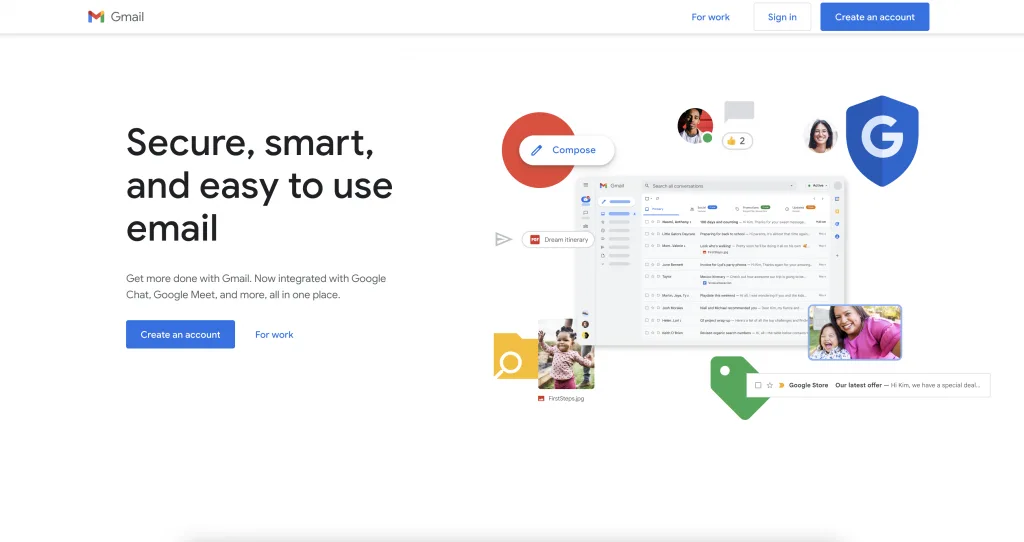Click the yellow folder search icon
Image resolution: width=1024 pixels, height=542 pixels.
click(515, 356)
